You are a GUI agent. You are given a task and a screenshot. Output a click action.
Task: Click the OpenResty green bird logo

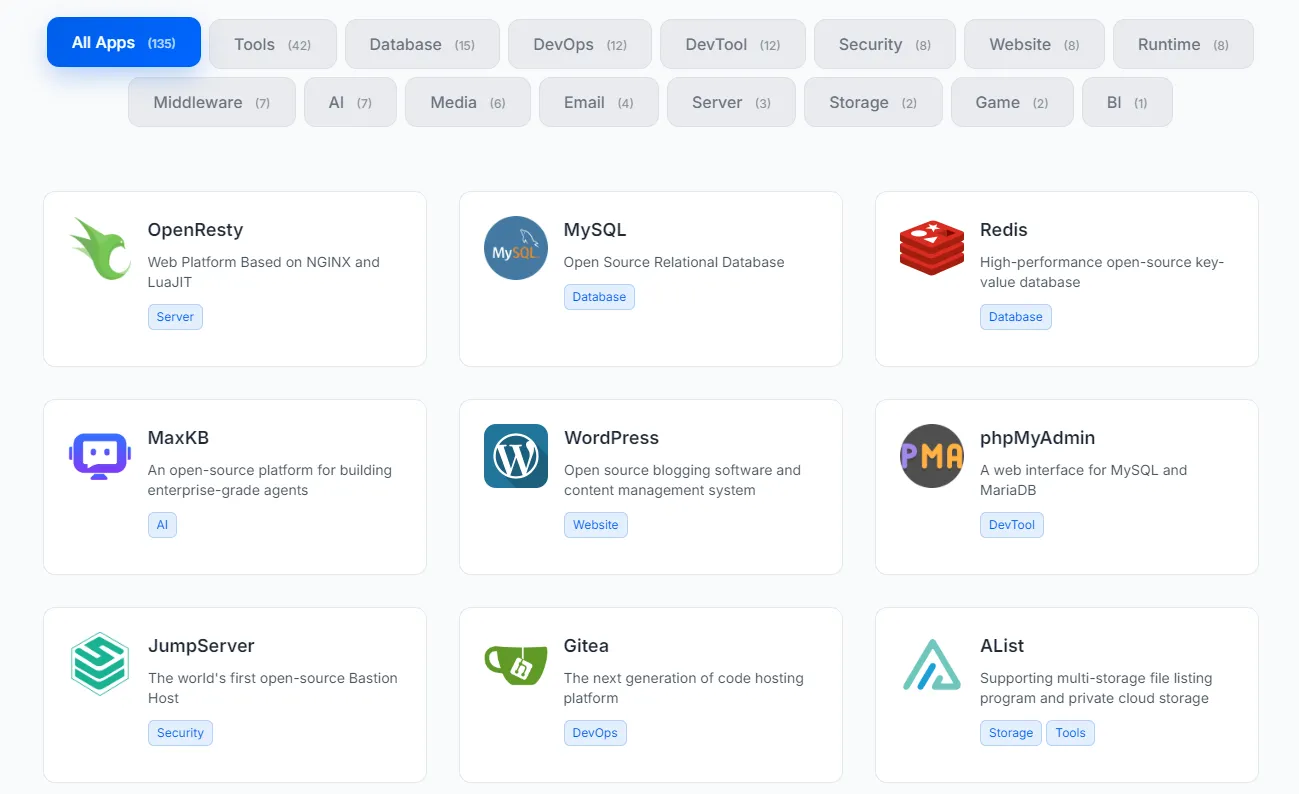(100, 248)
